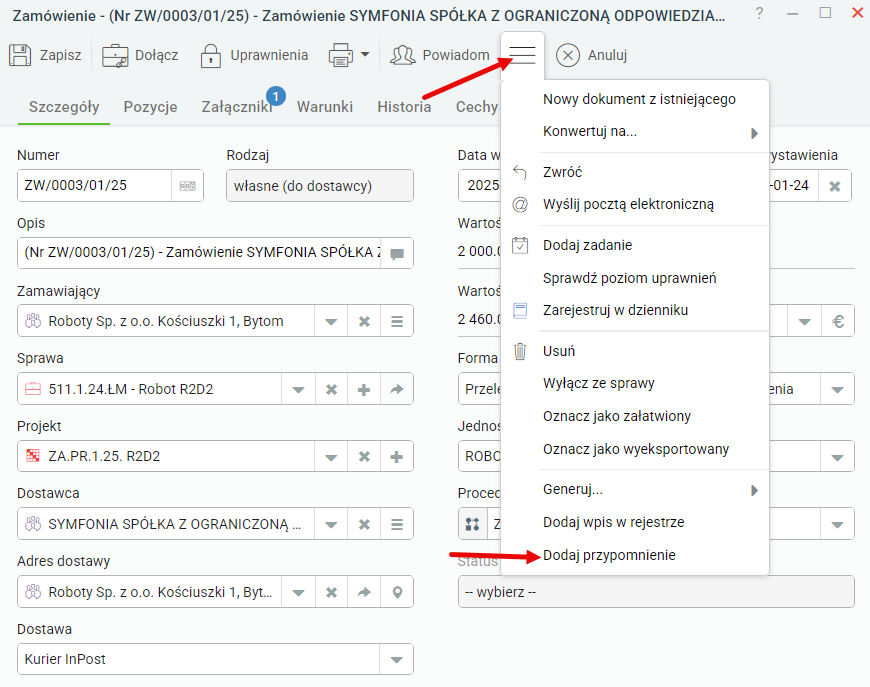Clear the Zamawiający field

point(364,321)
